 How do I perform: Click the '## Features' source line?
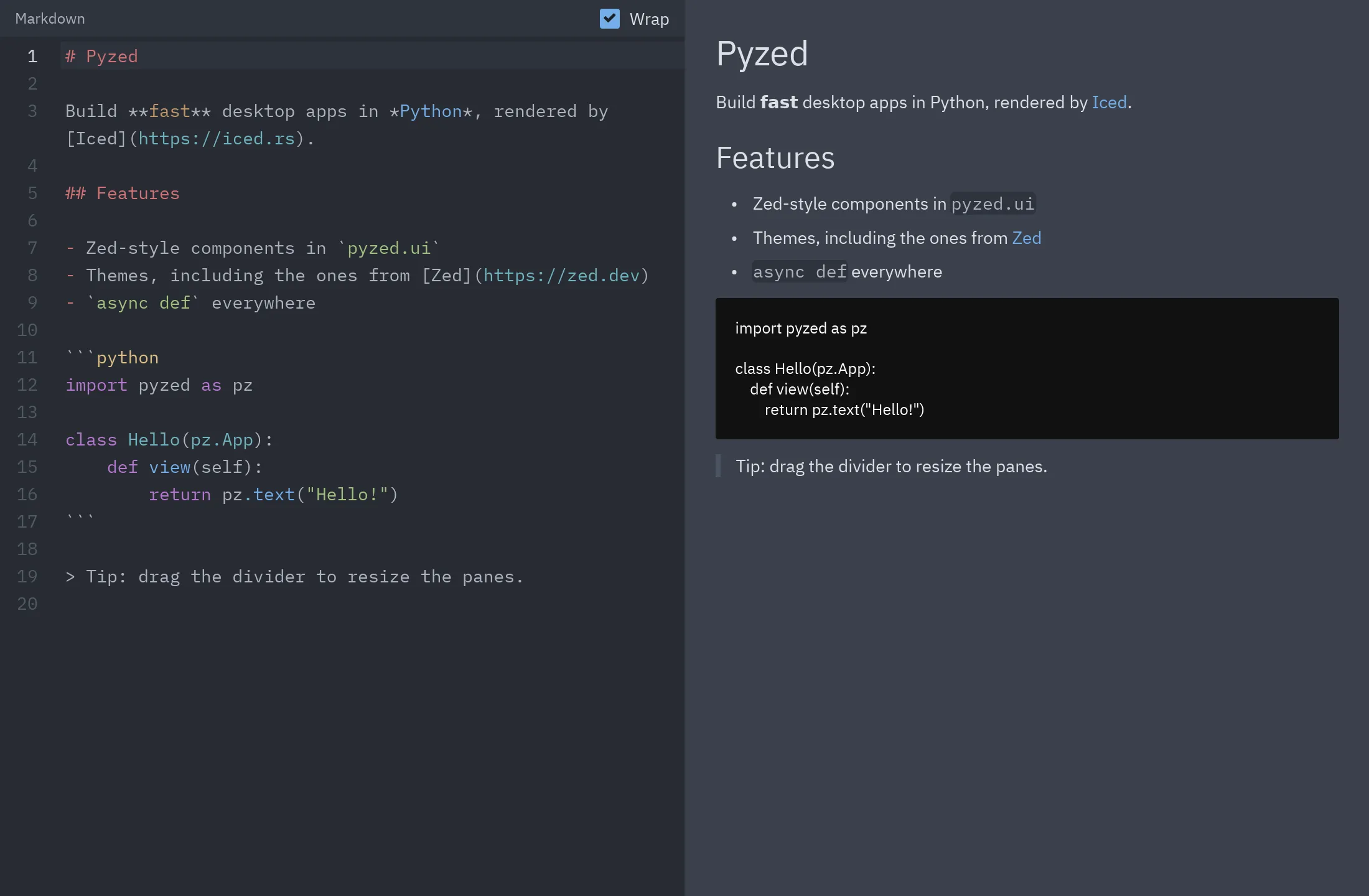(123, 193)
